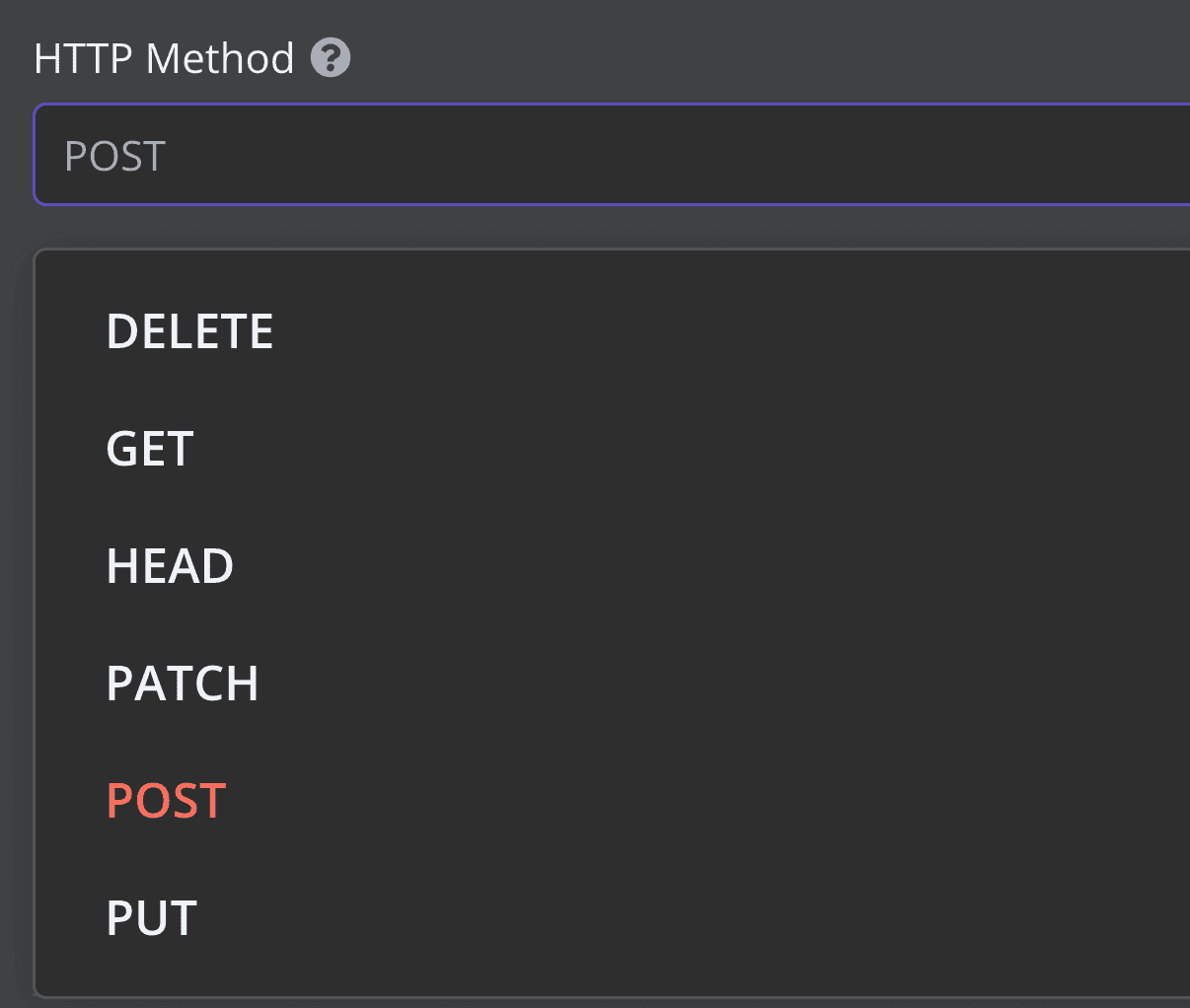This screenshot has width=1190, height=1008.
Task: Click the GET entry below DELETE
Action: 149,449
